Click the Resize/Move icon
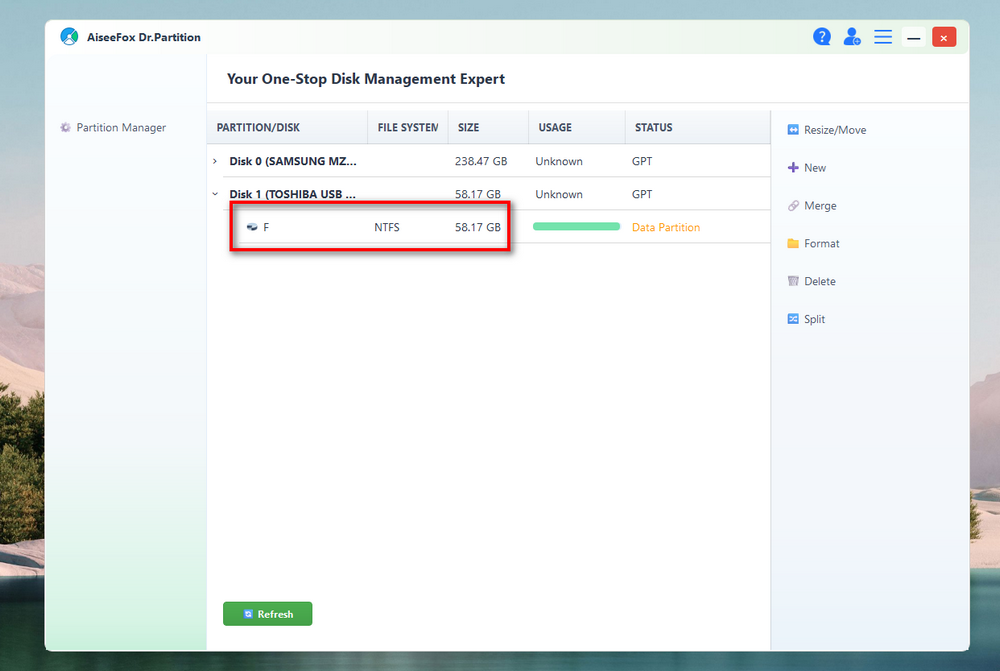The height and width of the screenshot is (671, 1000). coord(793,130)
